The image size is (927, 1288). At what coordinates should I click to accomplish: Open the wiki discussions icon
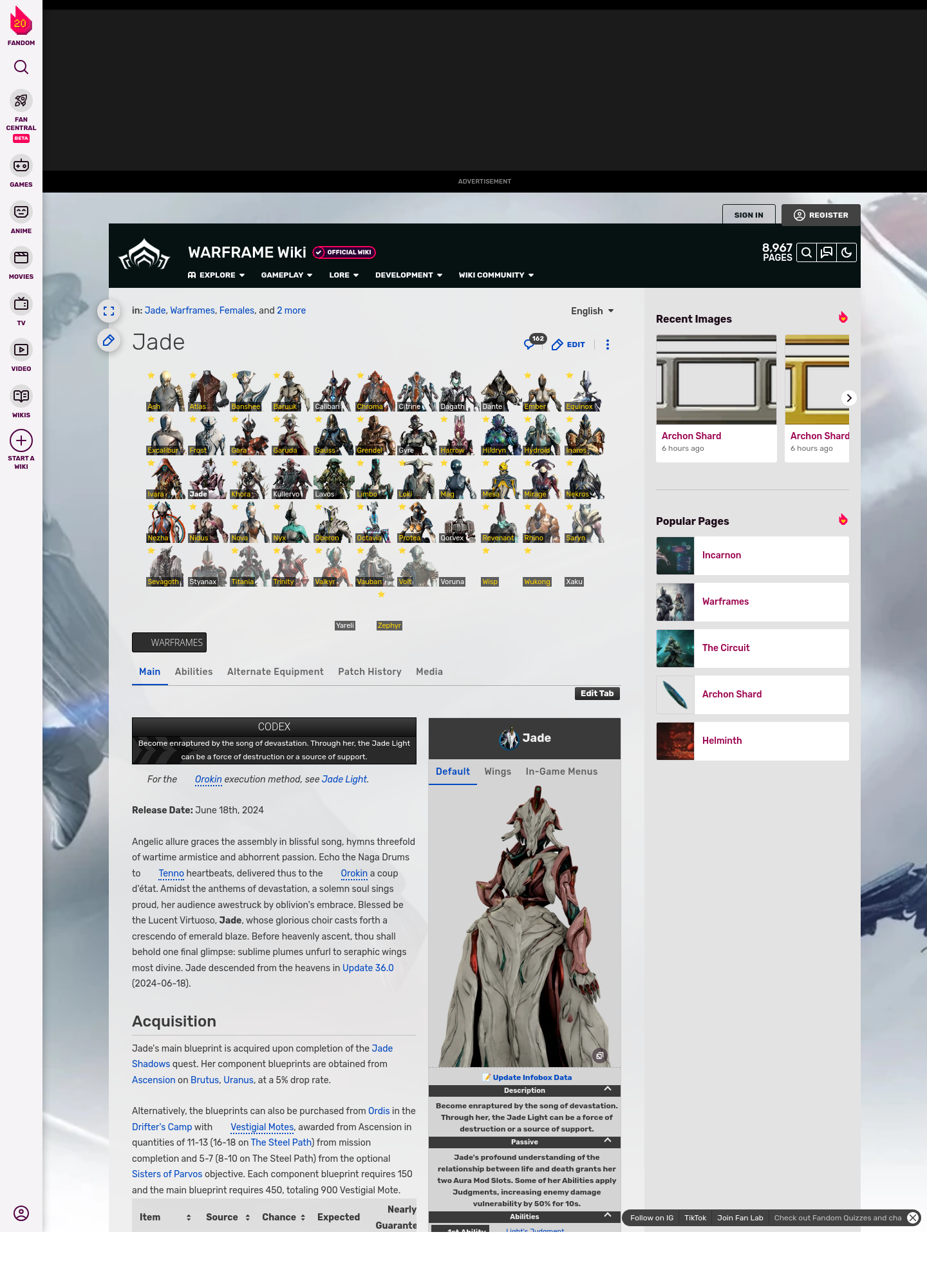click(x=827, y=252)
